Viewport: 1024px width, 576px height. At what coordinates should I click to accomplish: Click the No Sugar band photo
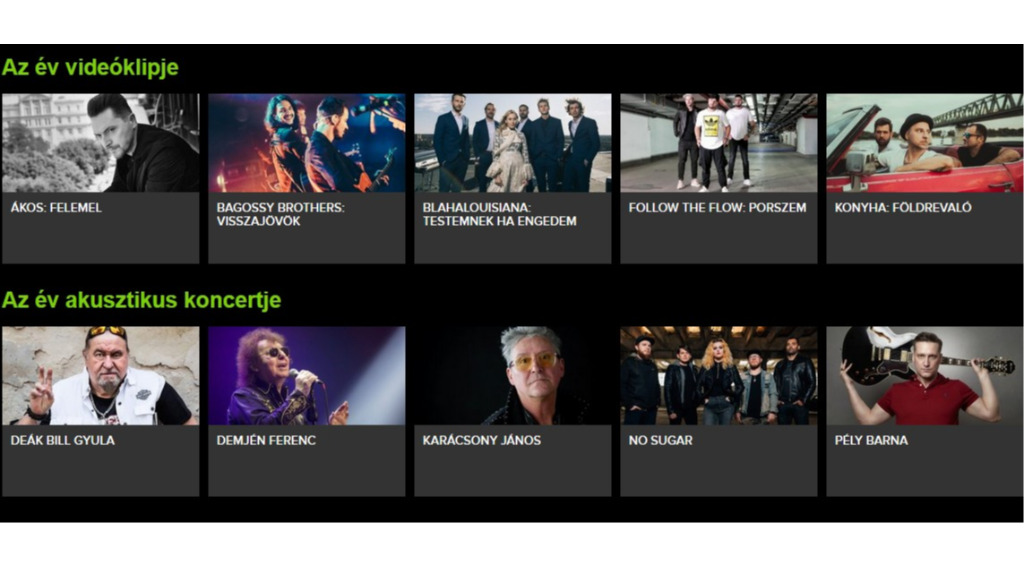tap(718, 376)
